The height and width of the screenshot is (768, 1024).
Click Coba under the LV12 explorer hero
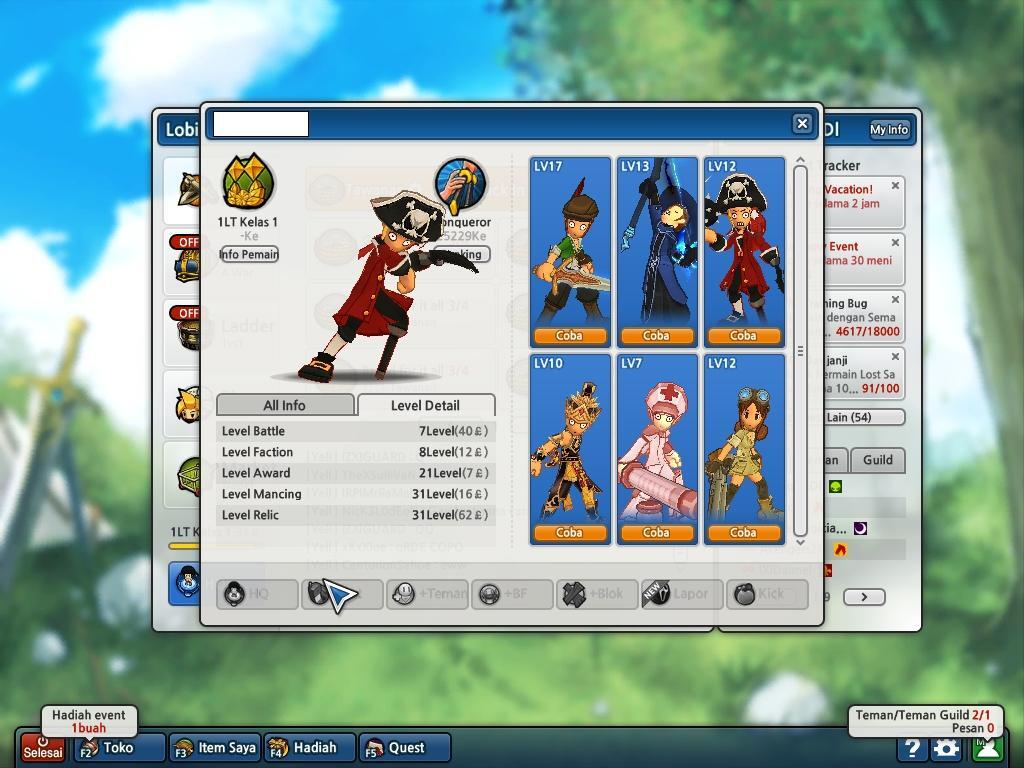point(743,533)
